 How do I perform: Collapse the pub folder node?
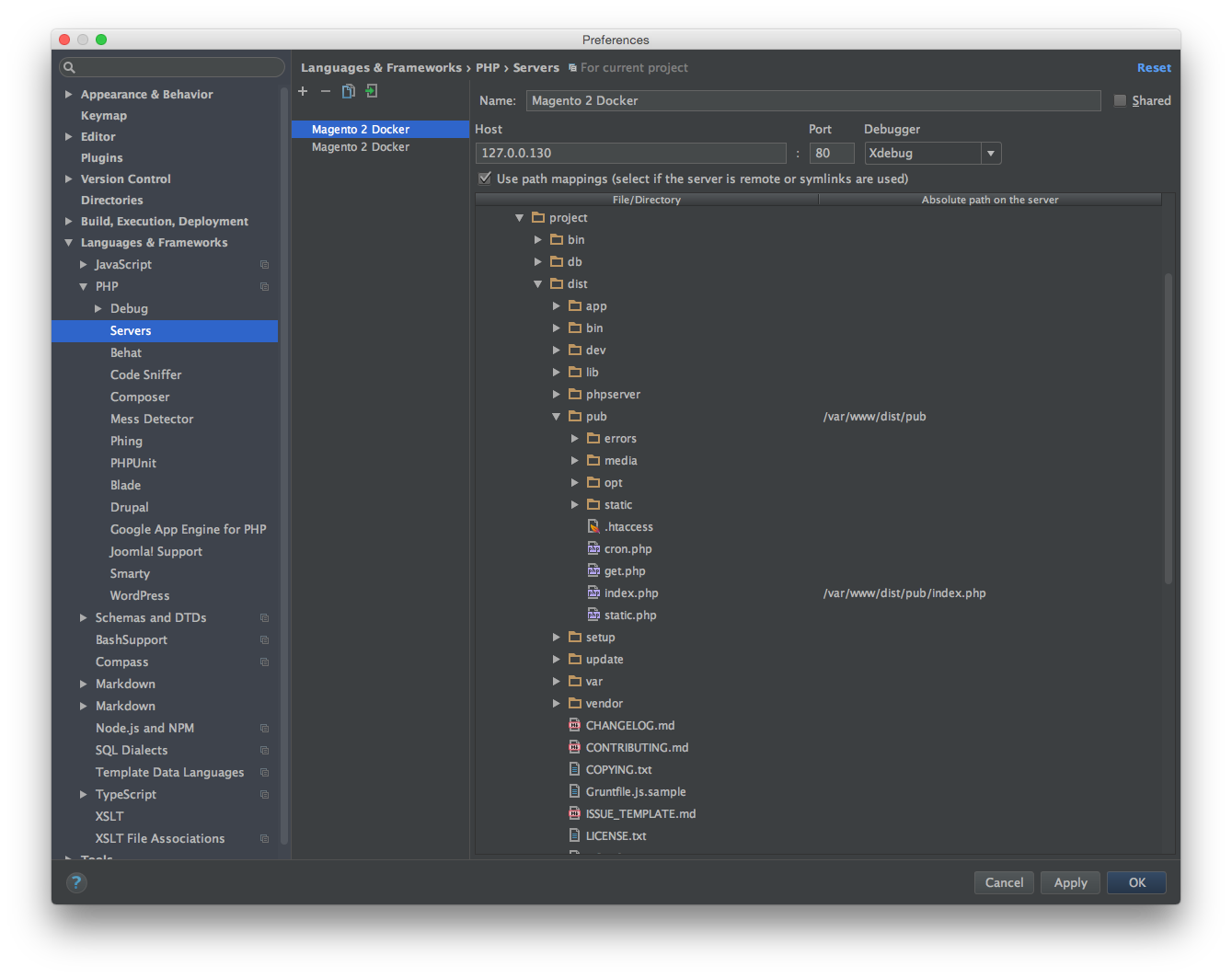point(557,417)
